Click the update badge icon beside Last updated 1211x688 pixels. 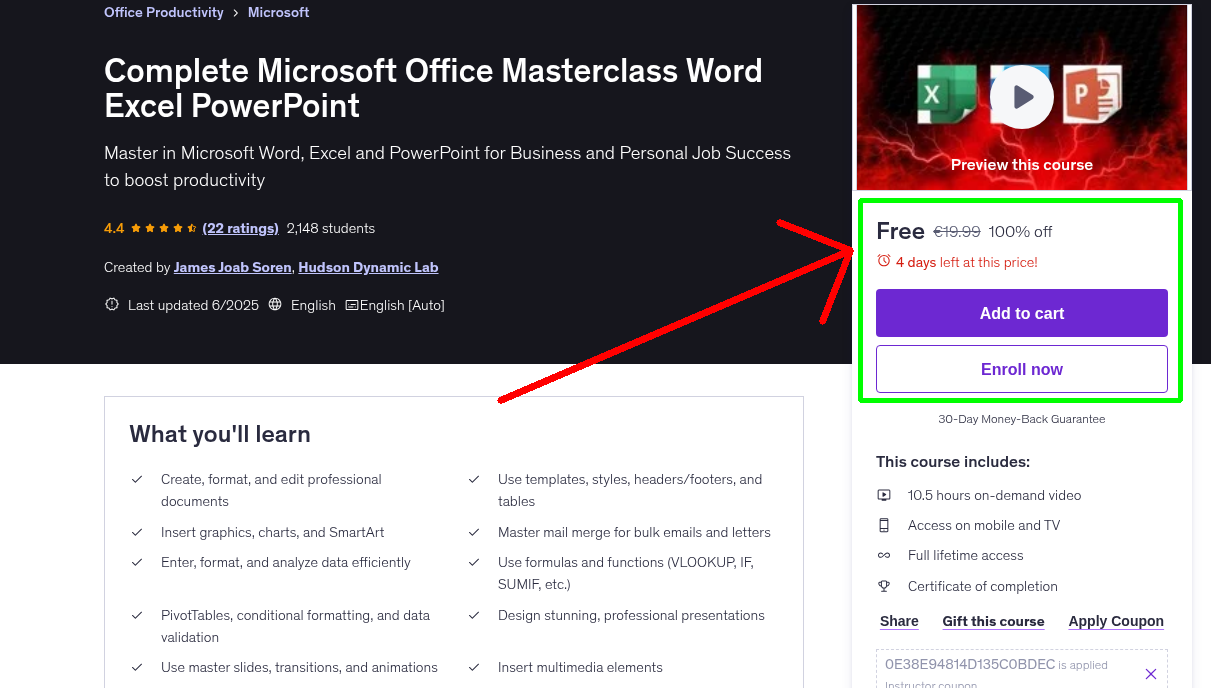(112, 305)
